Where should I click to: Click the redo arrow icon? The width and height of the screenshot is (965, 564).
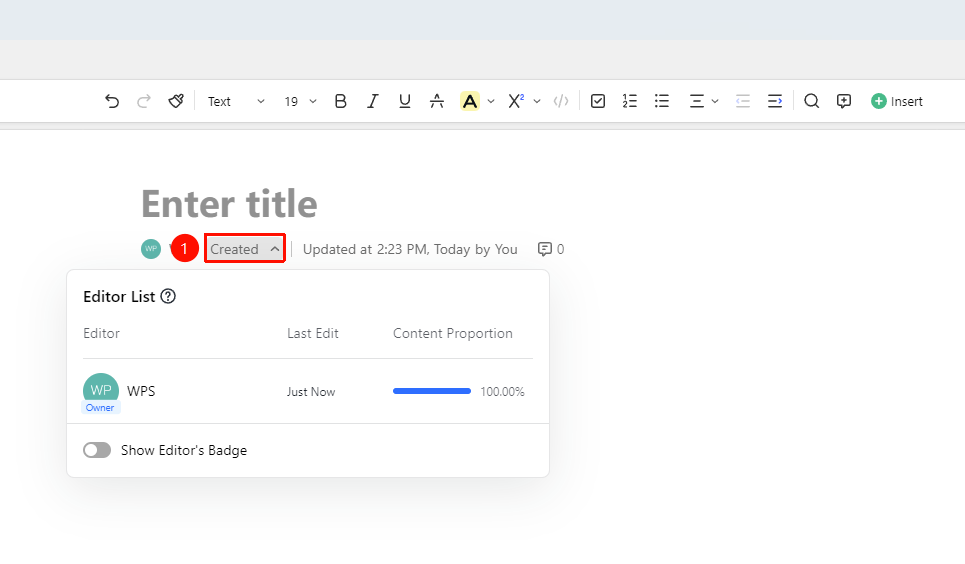pyautogui.click(x=144, y=101)
